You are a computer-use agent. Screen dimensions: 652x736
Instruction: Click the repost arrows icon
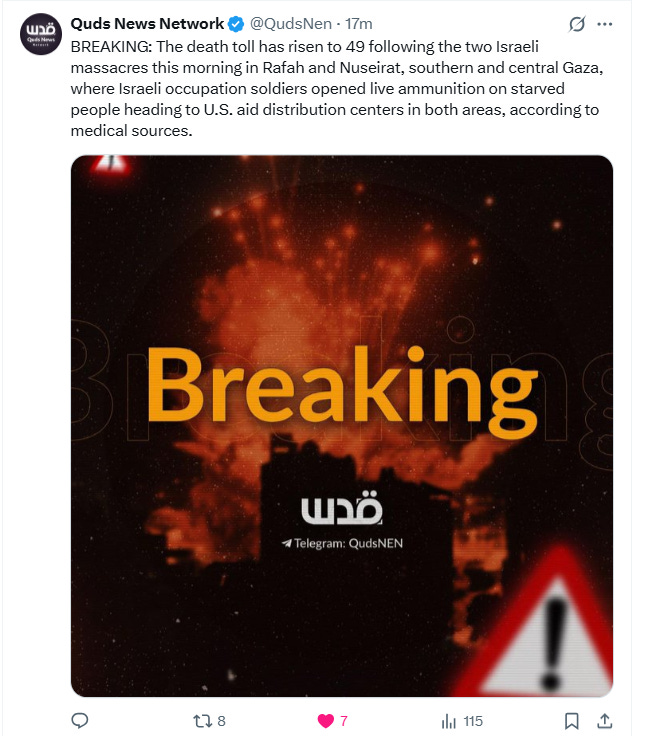tap(203, 721)
